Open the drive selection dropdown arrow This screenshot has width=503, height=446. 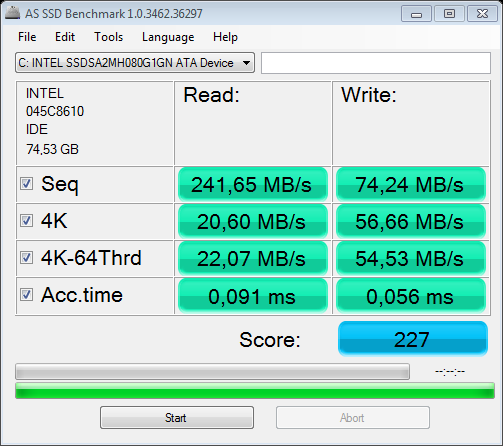[x=246, y=63]
